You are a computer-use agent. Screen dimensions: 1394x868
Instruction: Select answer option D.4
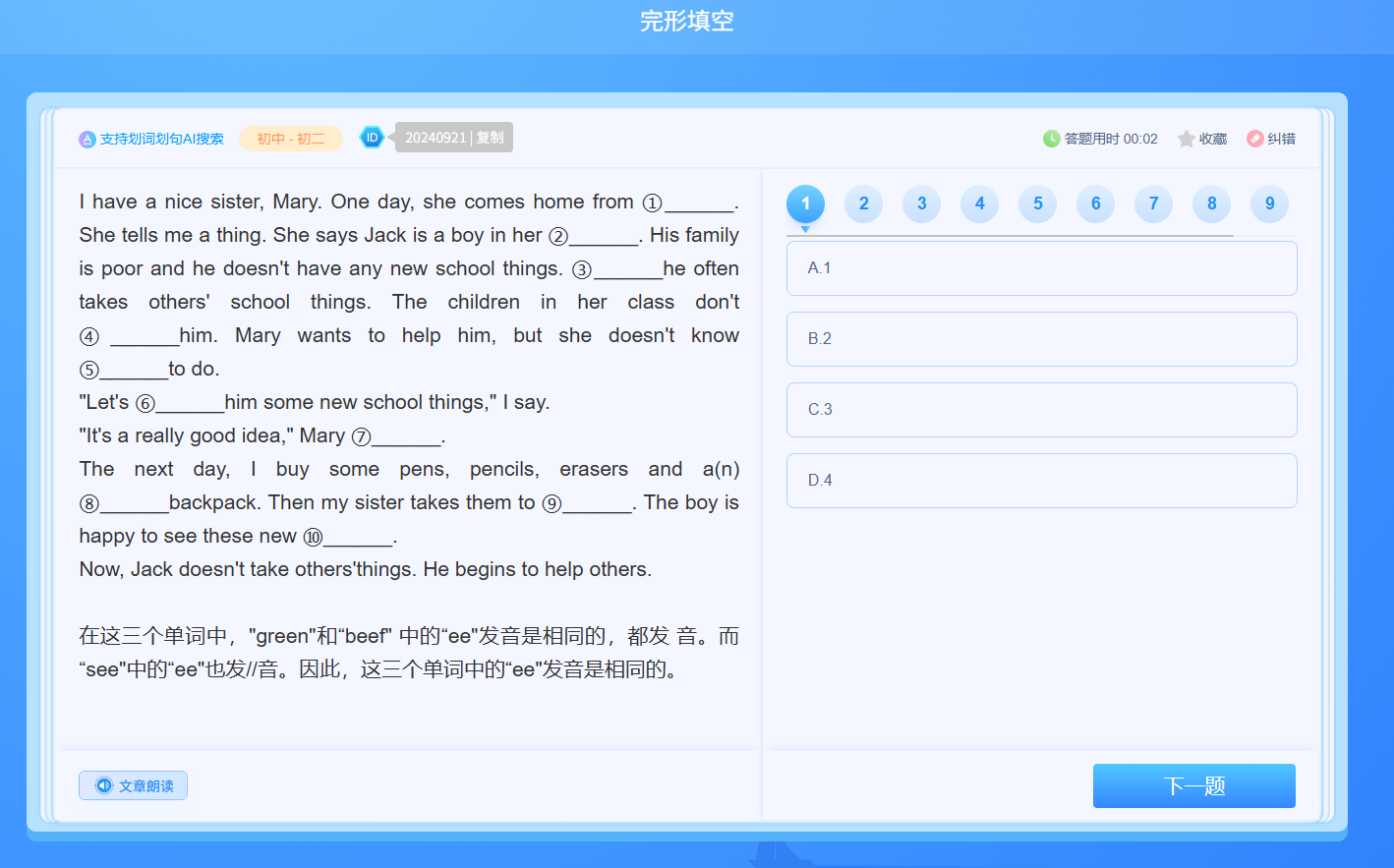click(x=1041, y=481)
